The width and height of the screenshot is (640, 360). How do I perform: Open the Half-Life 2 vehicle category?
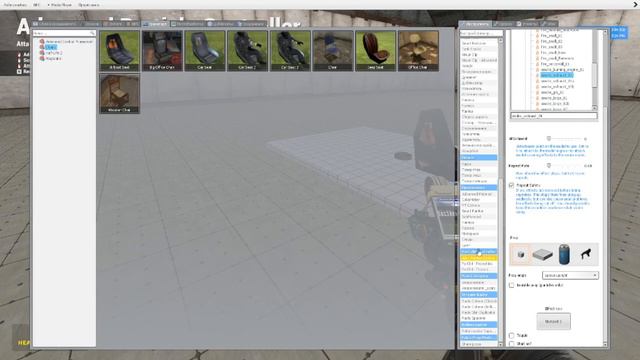[x=54, y=53]
